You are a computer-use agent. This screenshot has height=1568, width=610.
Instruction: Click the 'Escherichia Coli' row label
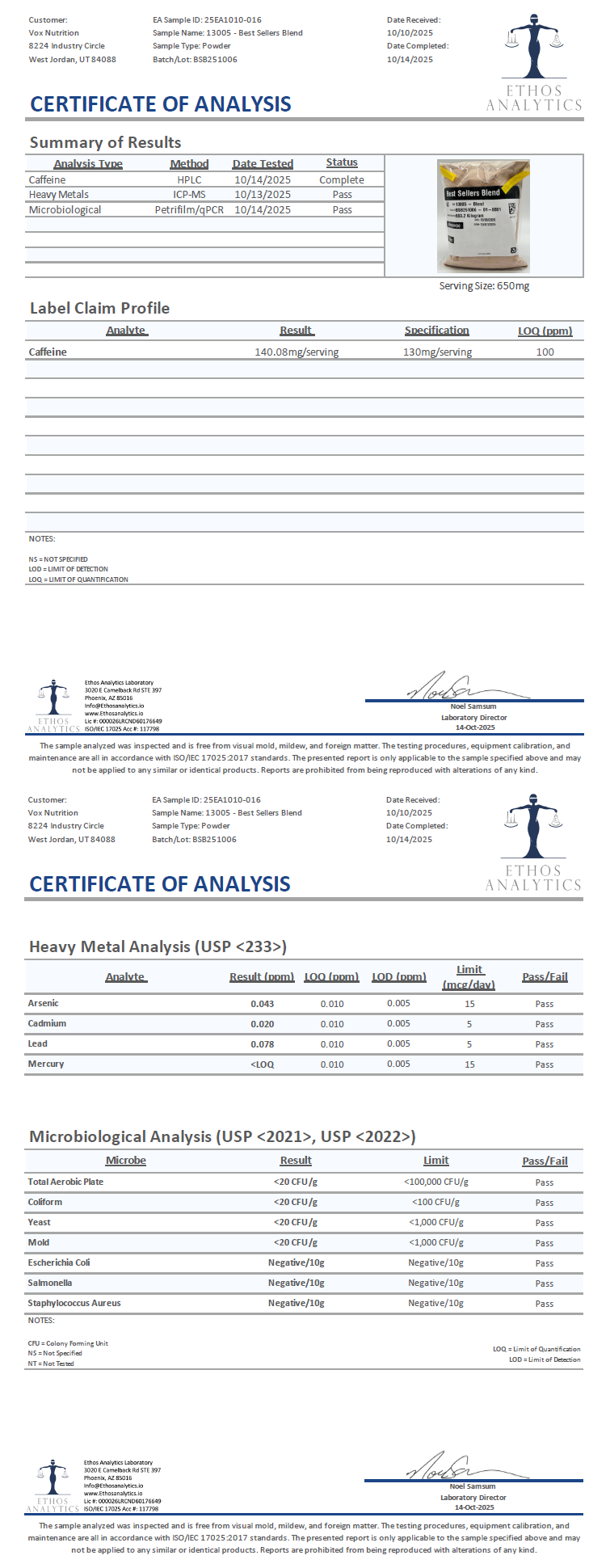pyautogui.click(x=59, y=1262)
